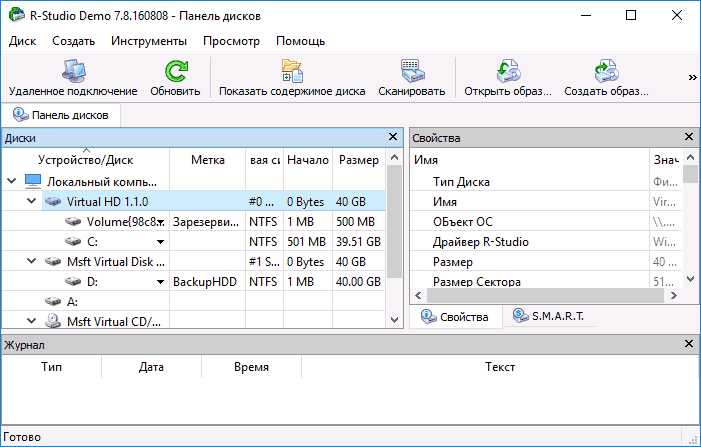This screenshot has height=447, width=701.
Task: Click the 40.00 GB size cell
Action: 359,282
